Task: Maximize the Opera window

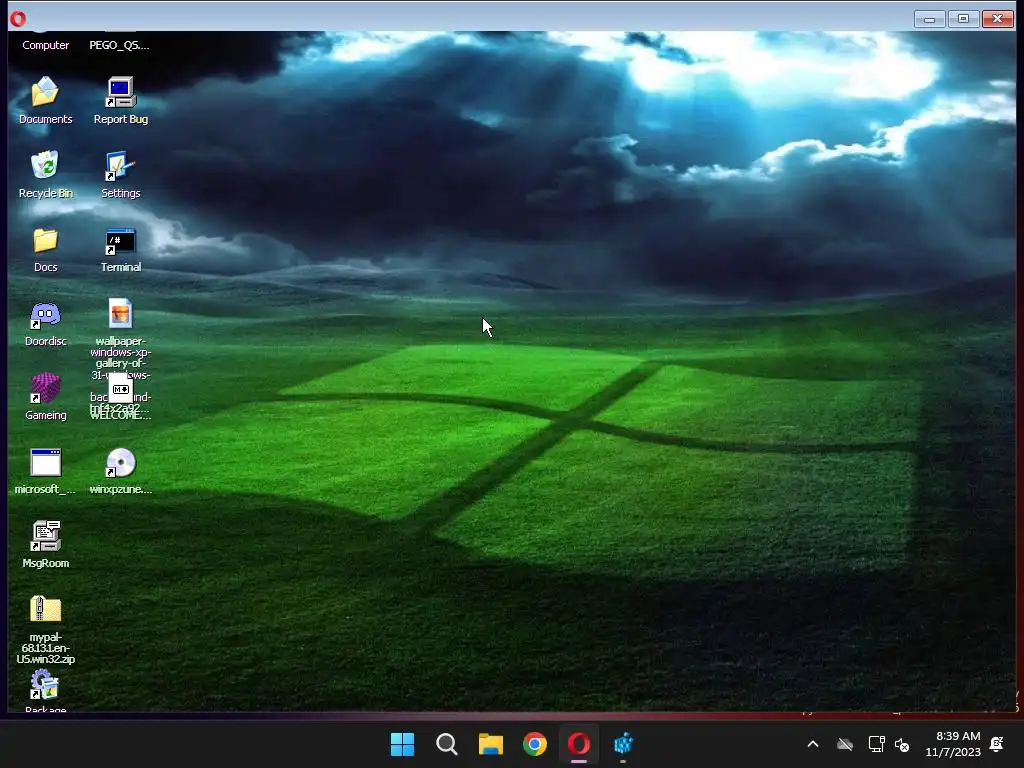Action: [963, 19]
